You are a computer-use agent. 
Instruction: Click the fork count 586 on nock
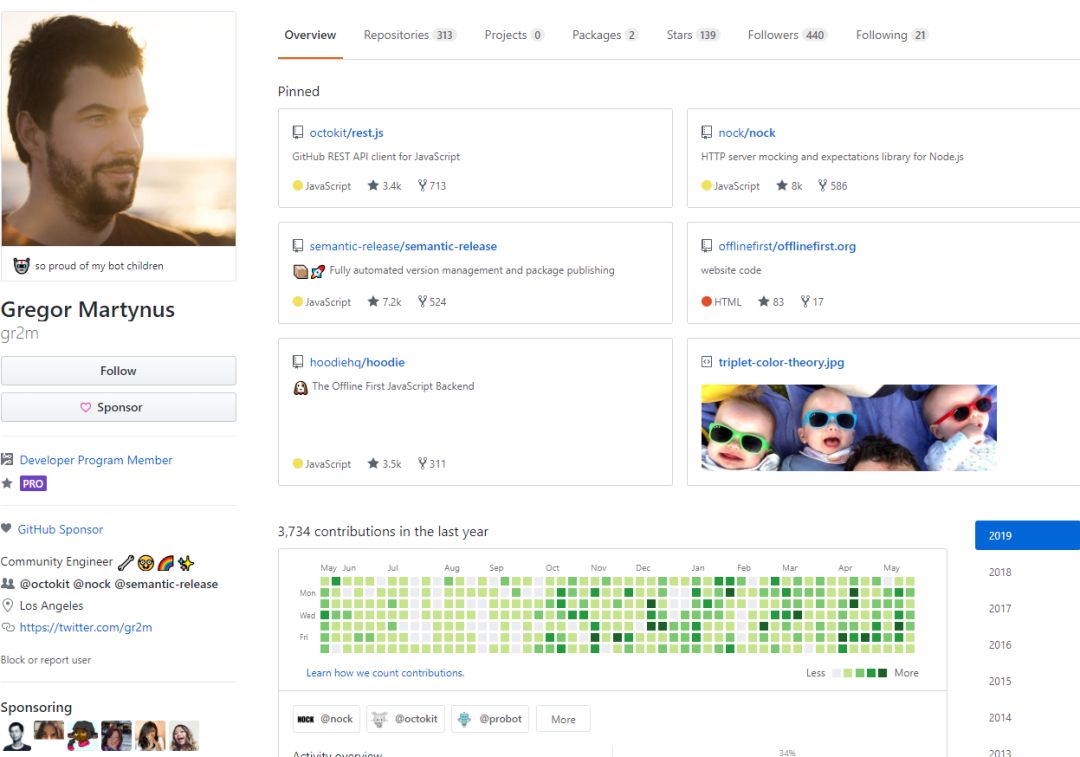point(833,185)
